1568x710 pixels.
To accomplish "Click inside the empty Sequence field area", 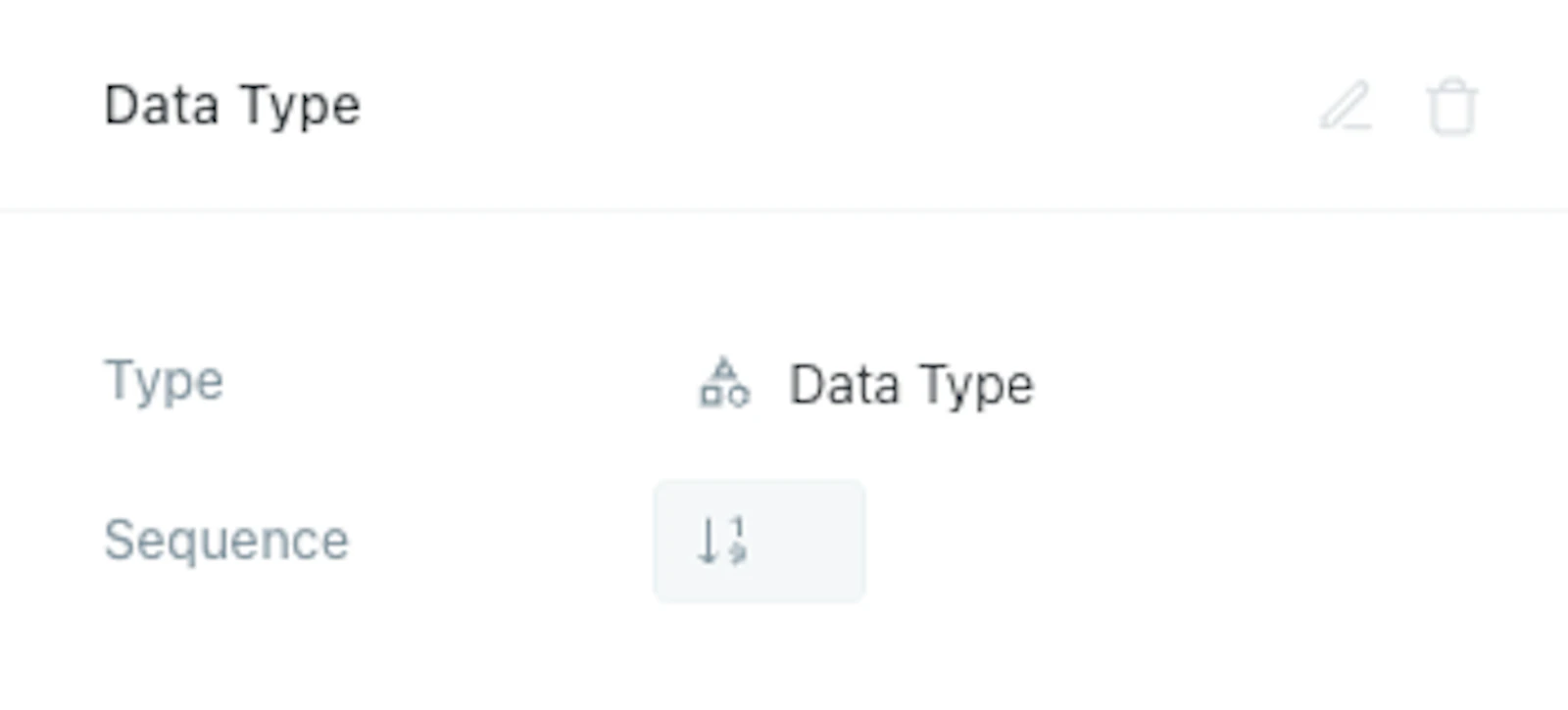I will [759, 541].
